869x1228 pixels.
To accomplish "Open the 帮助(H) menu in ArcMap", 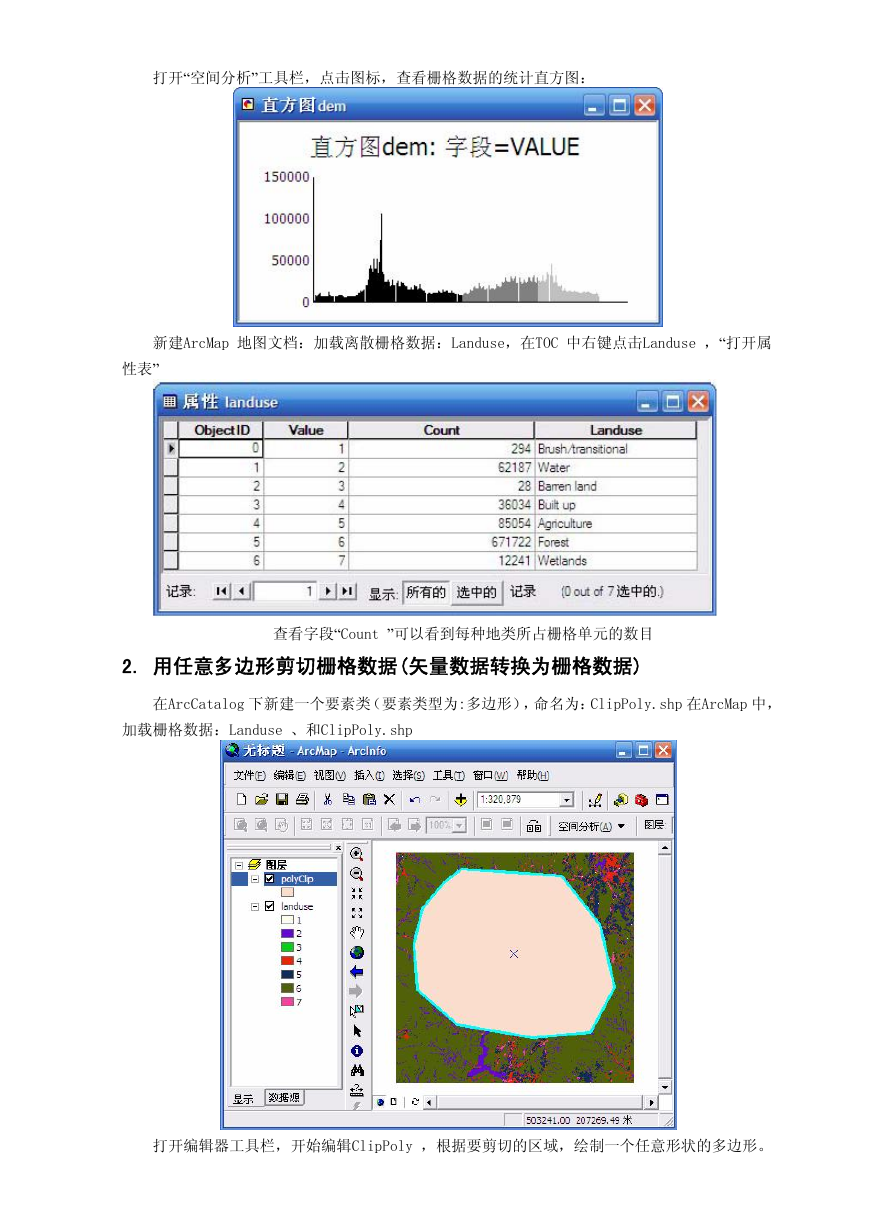I will coord(533,775).
